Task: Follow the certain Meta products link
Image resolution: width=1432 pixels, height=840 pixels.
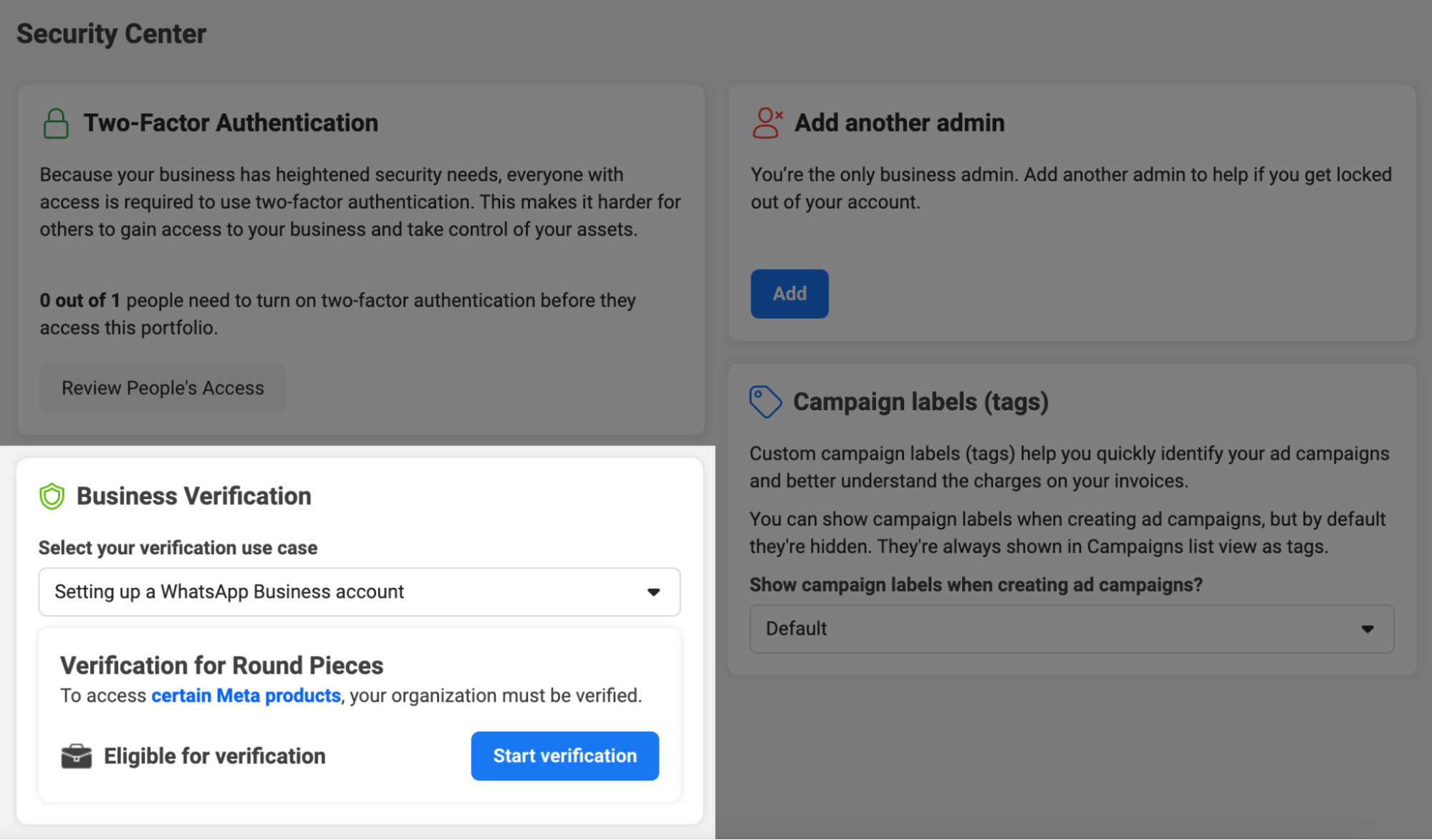Action: point(246,695)
